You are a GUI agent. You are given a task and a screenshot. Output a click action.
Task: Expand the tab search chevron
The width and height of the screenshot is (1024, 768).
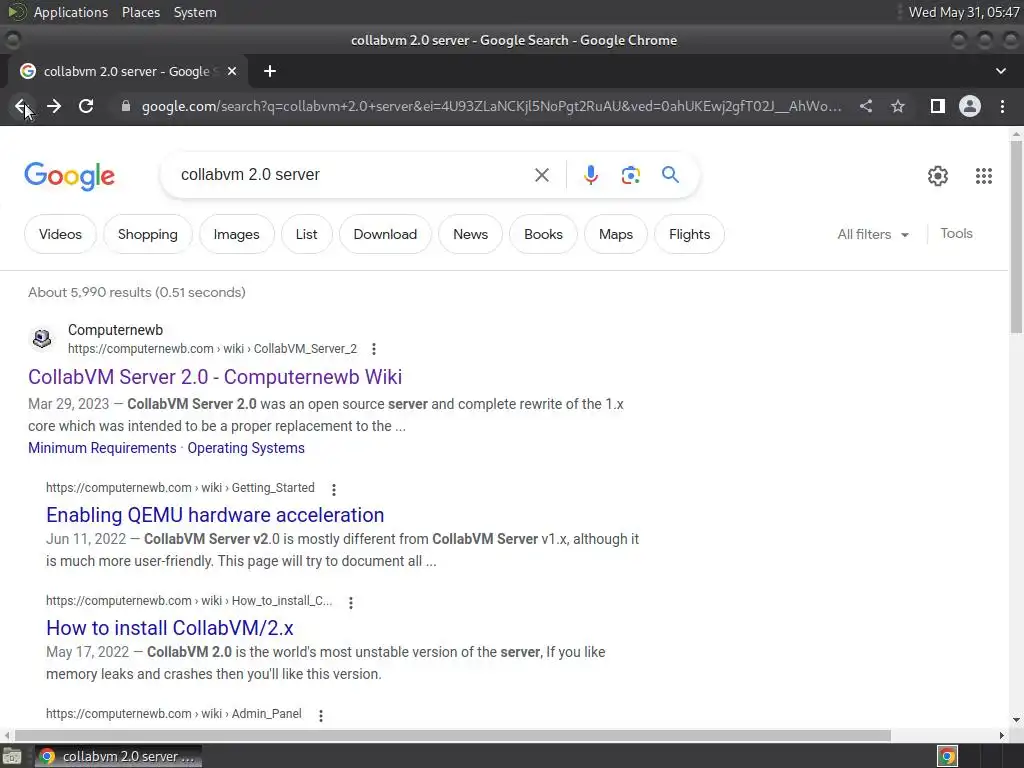coord(1000,71)
